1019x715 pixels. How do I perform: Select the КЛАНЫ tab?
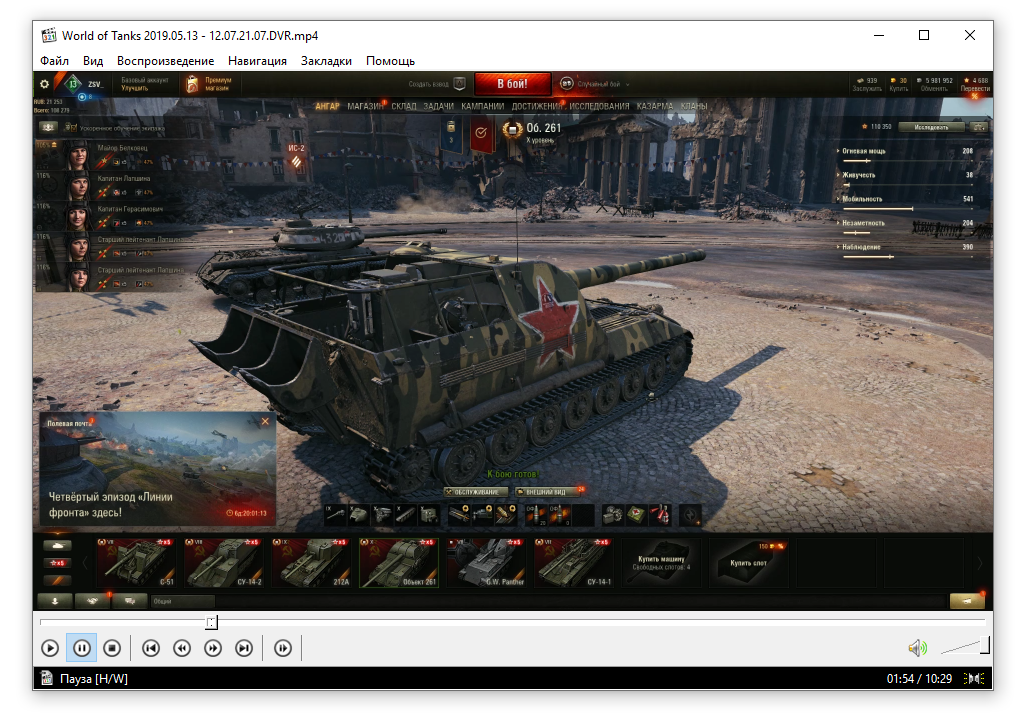point(694,106)
